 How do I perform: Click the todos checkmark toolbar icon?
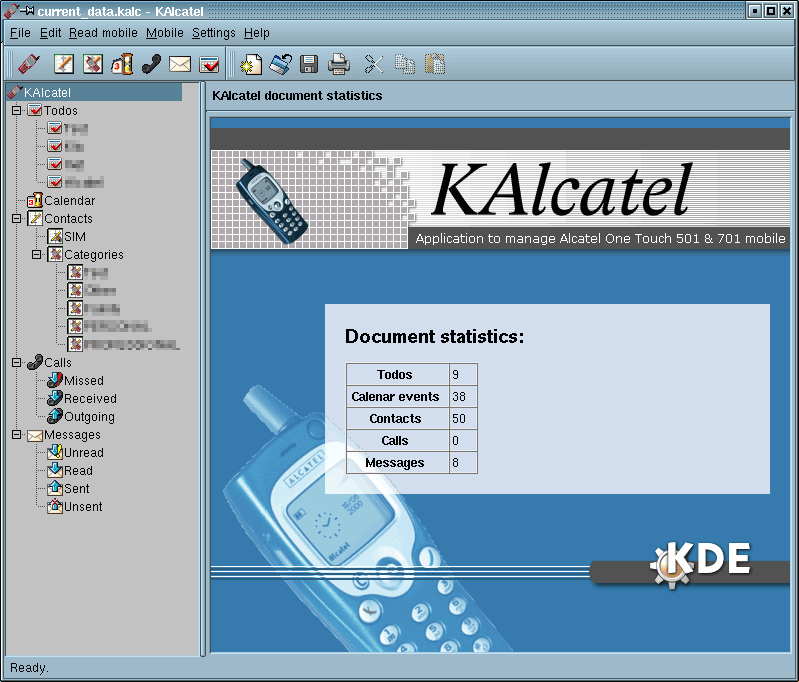pos(209,64)
